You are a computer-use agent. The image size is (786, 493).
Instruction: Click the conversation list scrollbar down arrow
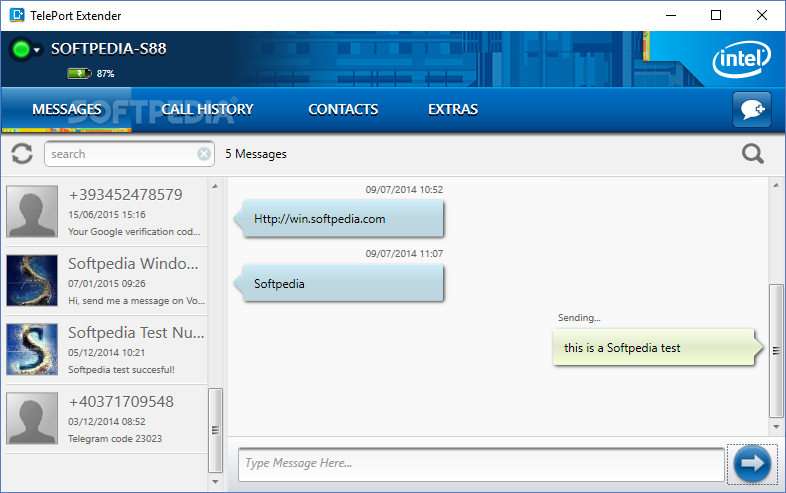coord(215,482)
